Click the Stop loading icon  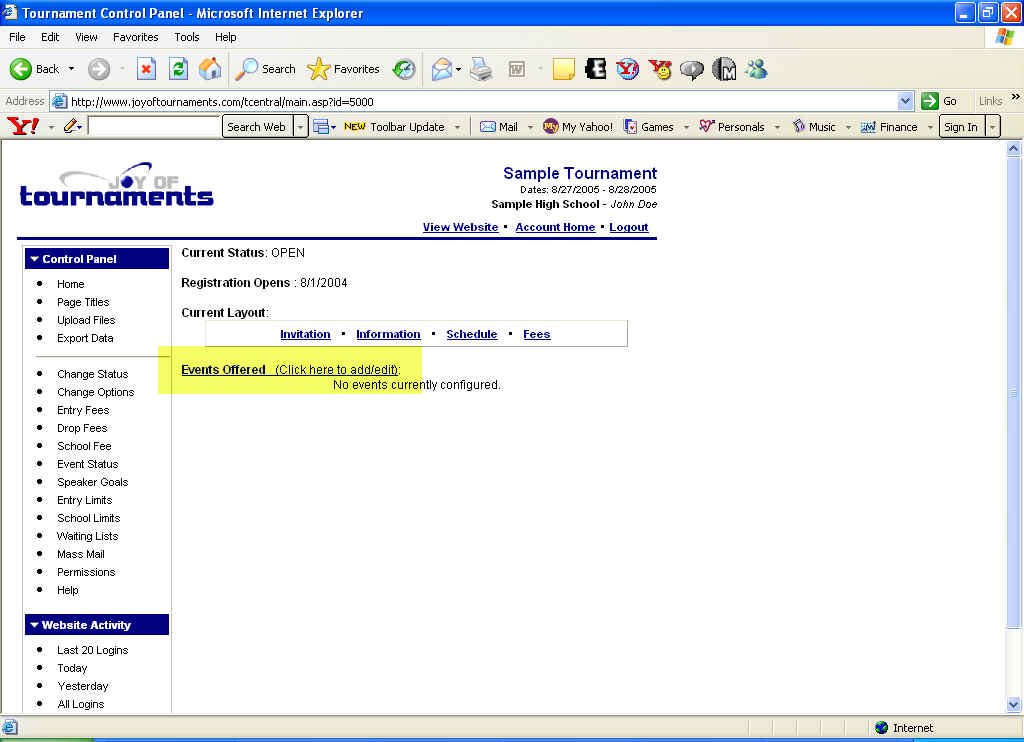(146, 69)
